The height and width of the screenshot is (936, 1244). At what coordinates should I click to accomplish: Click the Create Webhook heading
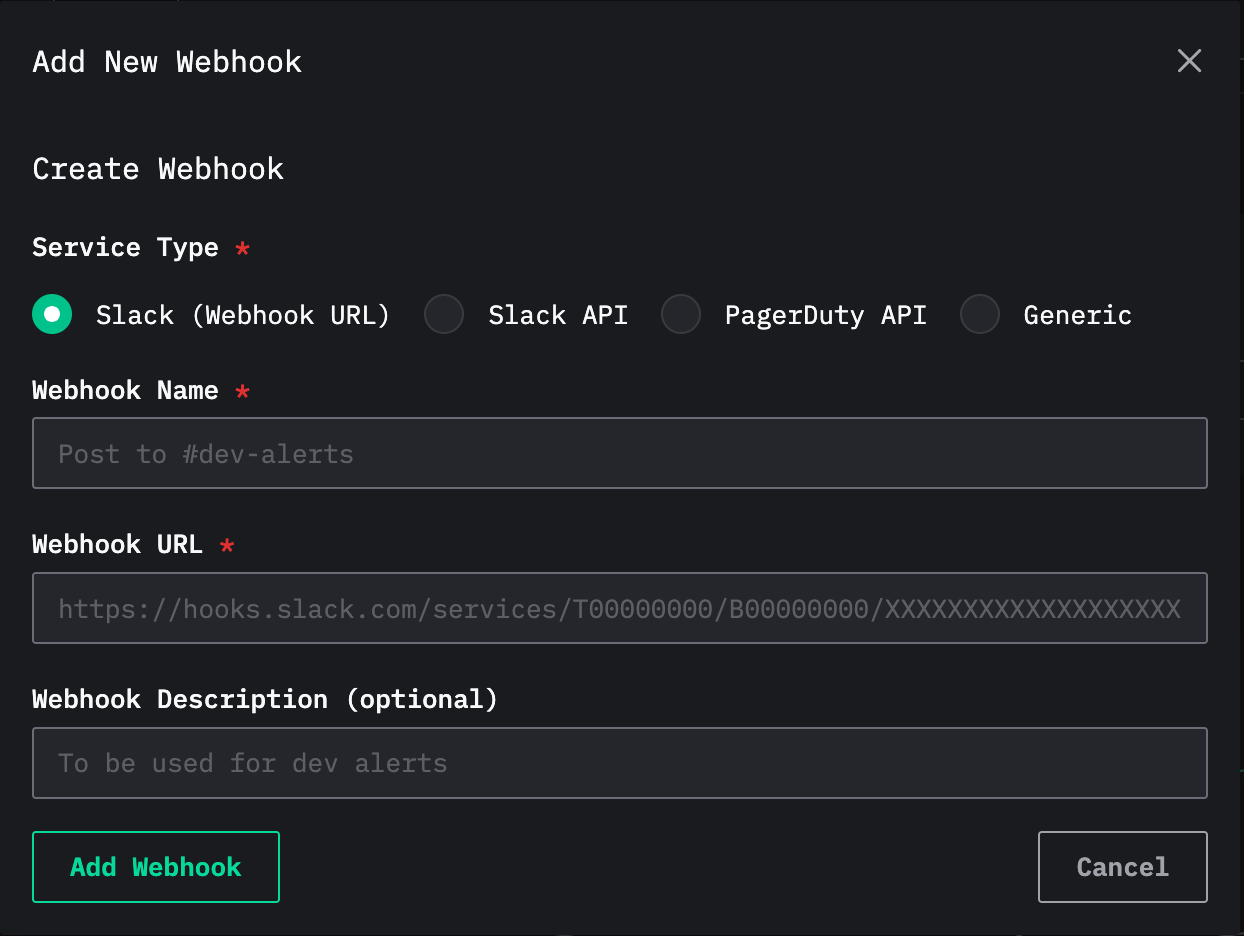(158, 169)
